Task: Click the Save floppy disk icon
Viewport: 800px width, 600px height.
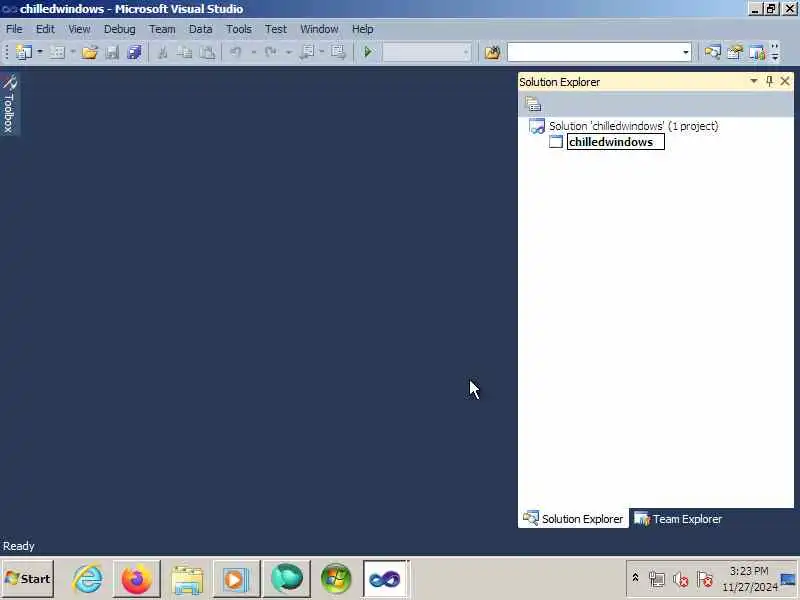Action: pos(112,52)
